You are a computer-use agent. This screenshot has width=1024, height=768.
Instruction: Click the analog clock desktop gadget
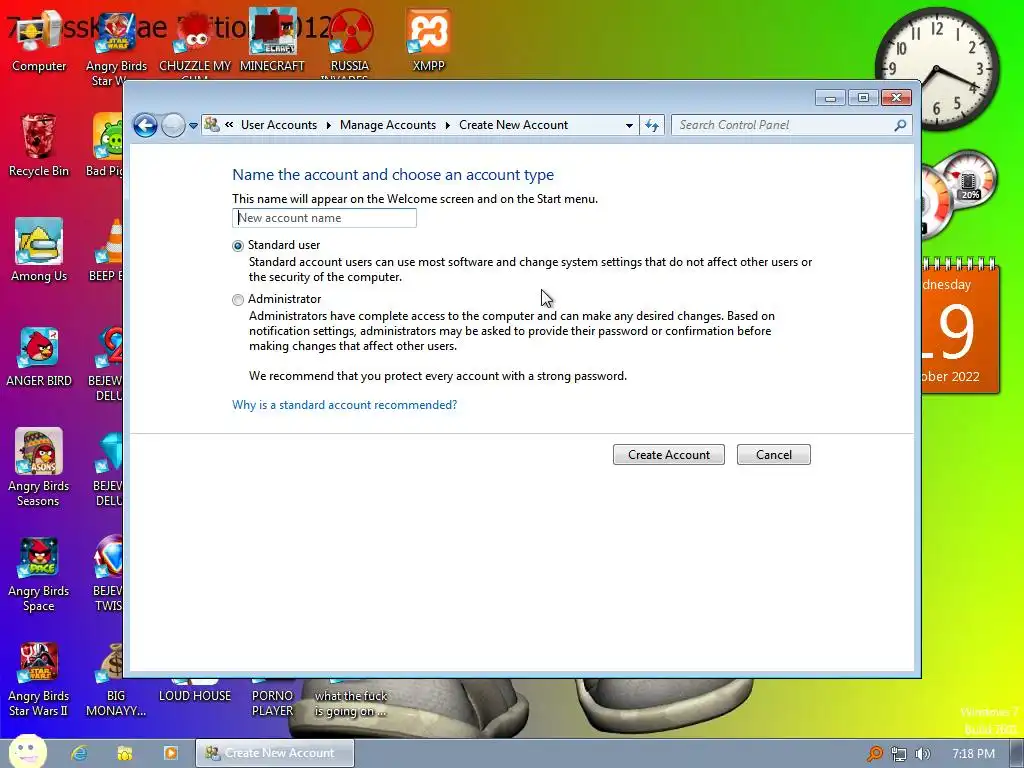tap(936, 69)
